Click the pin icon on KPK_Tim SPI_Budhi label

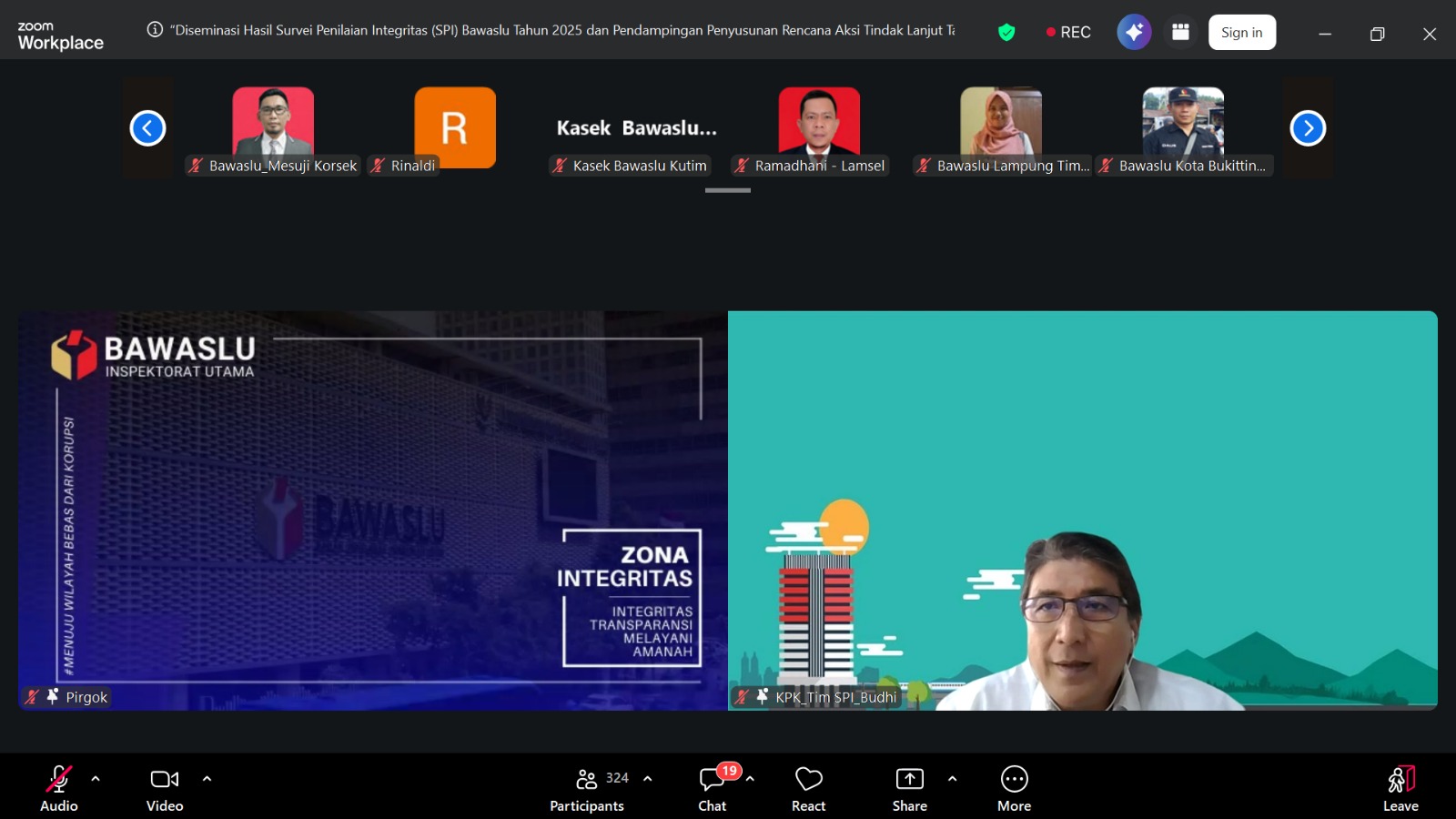pos(763,696)
